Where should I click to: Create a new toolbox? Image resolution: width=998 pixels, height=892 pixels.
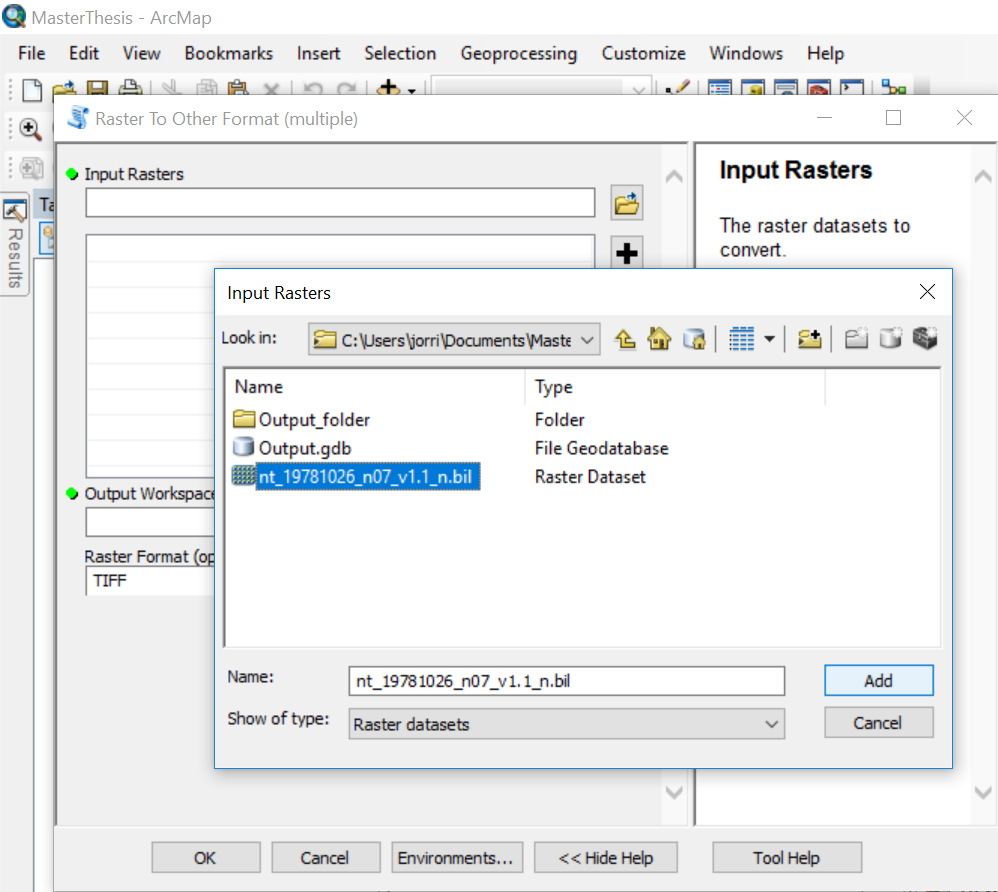[x=925, y=339]
